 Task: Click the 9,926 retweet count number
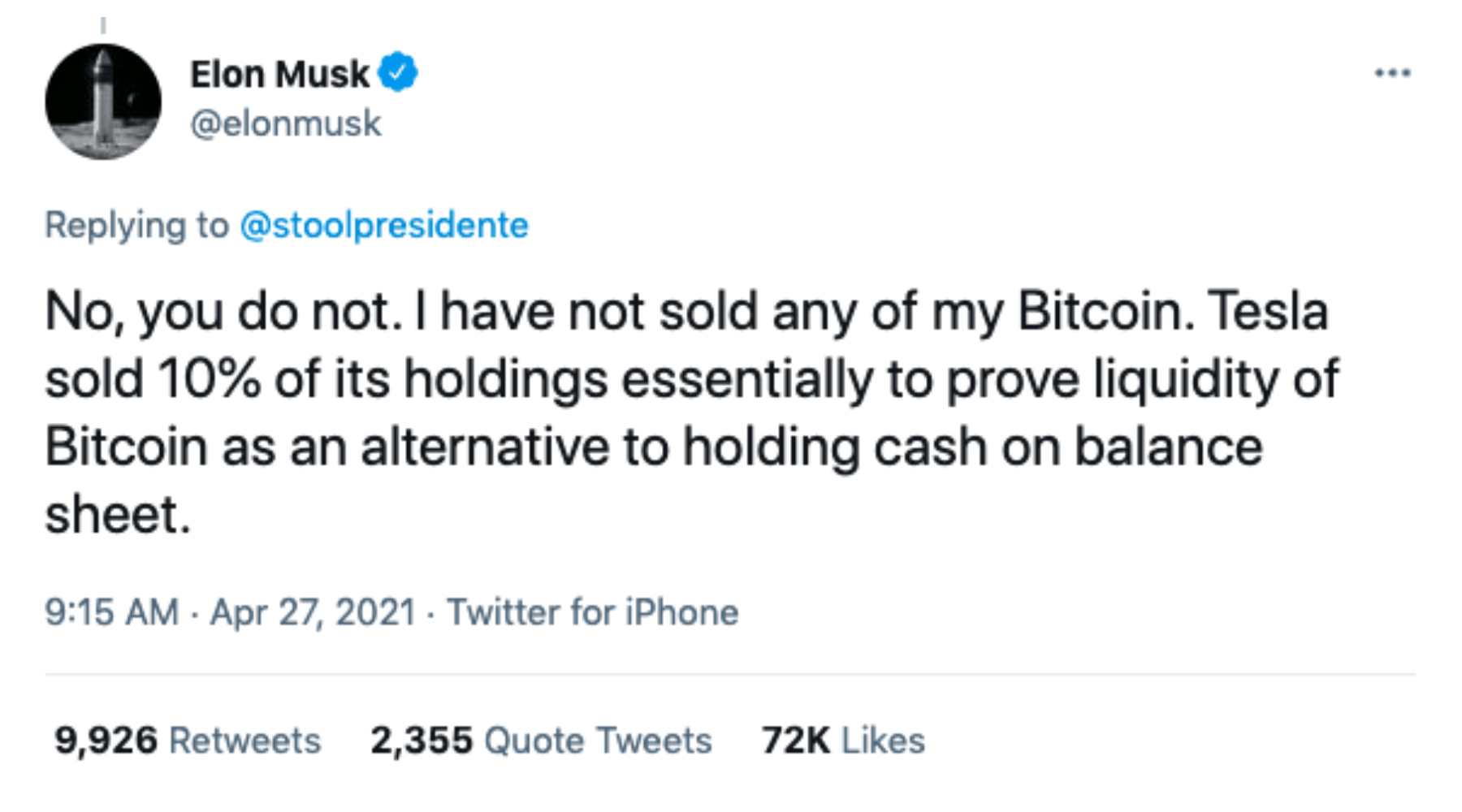click(x=106, y=741)
